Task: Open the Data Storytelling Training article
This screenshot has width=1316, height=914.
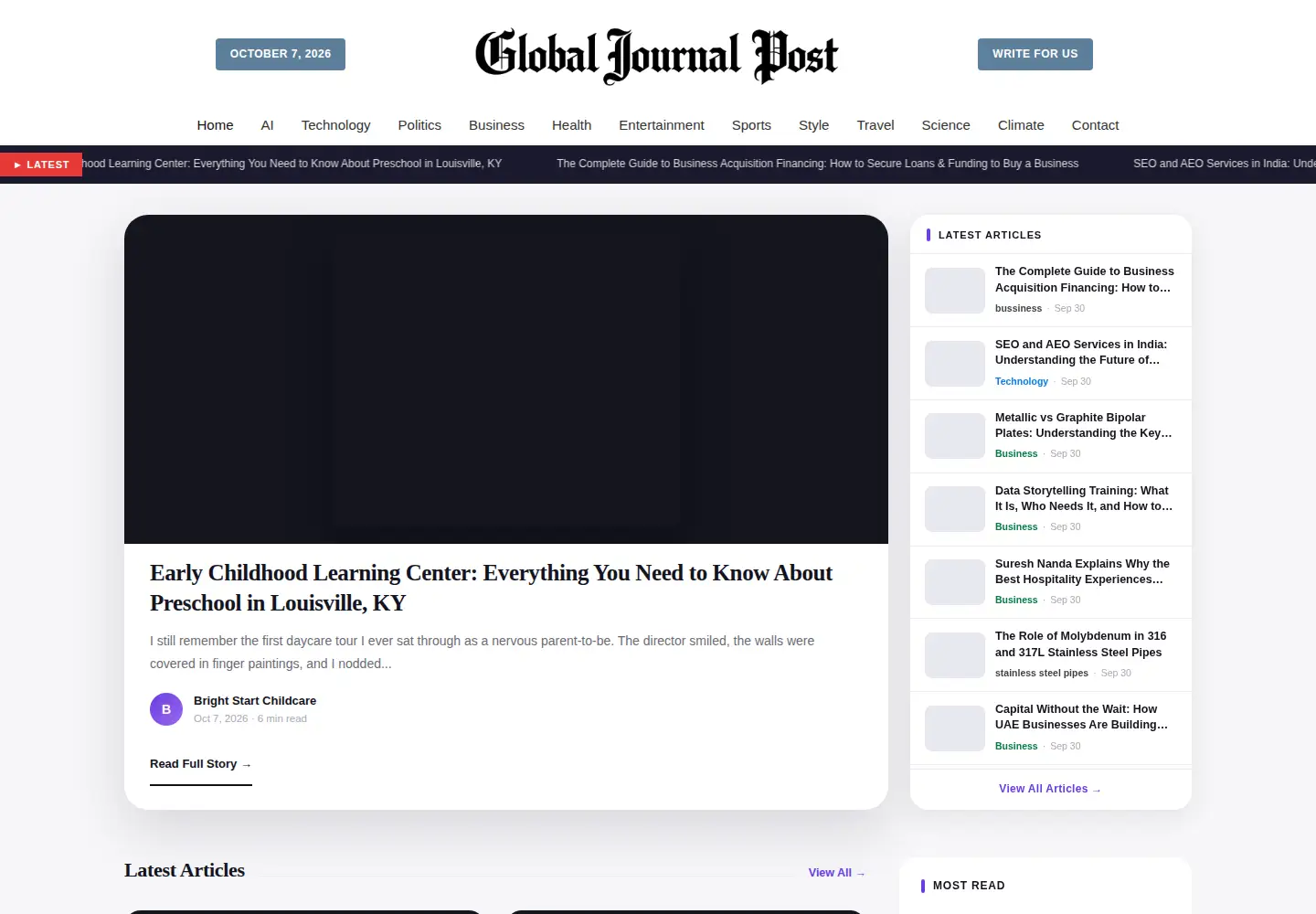Action: (1084, 498)
